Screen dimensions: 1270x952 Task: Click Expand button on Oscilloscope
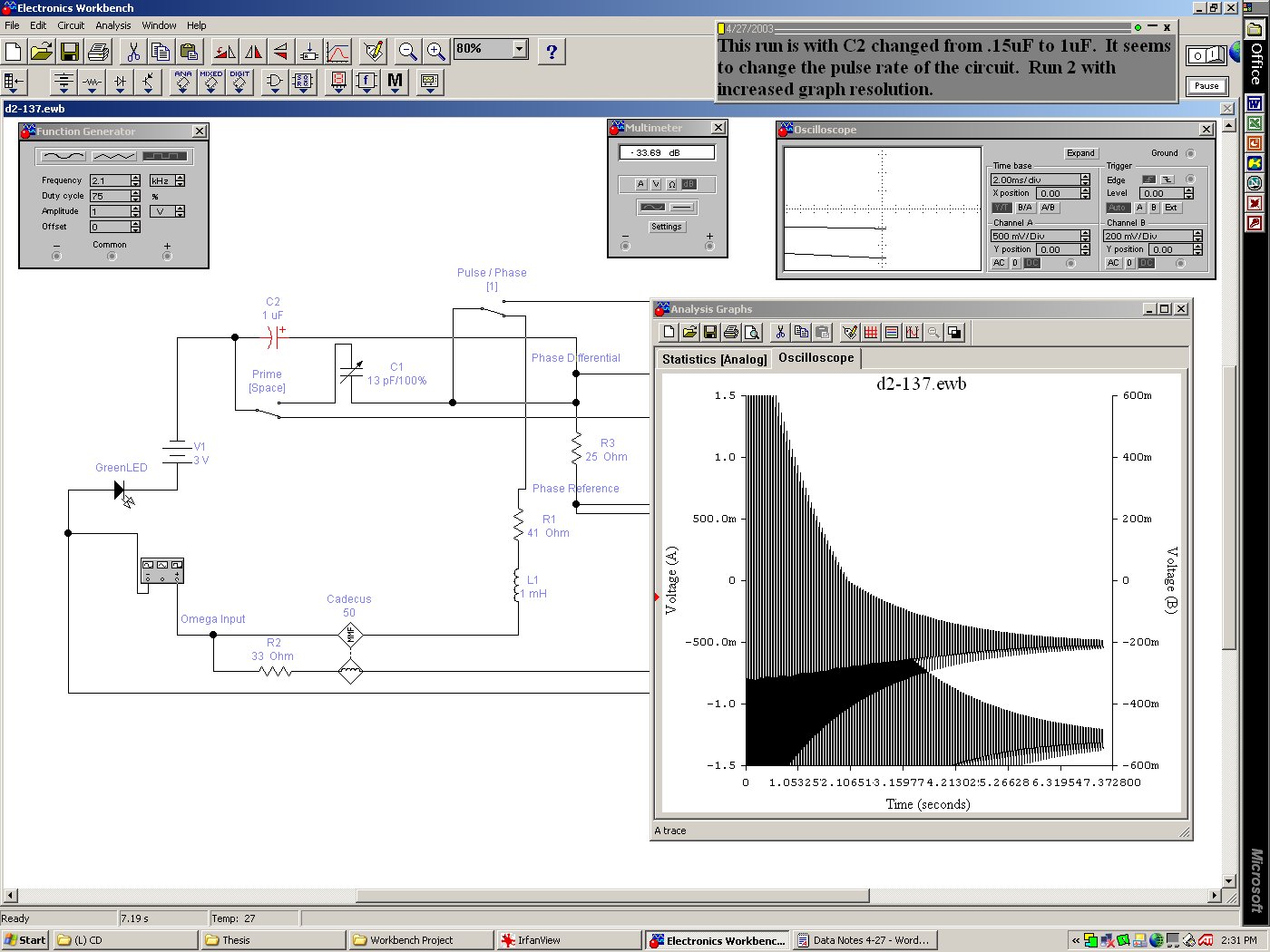(x=1080, y=153)
